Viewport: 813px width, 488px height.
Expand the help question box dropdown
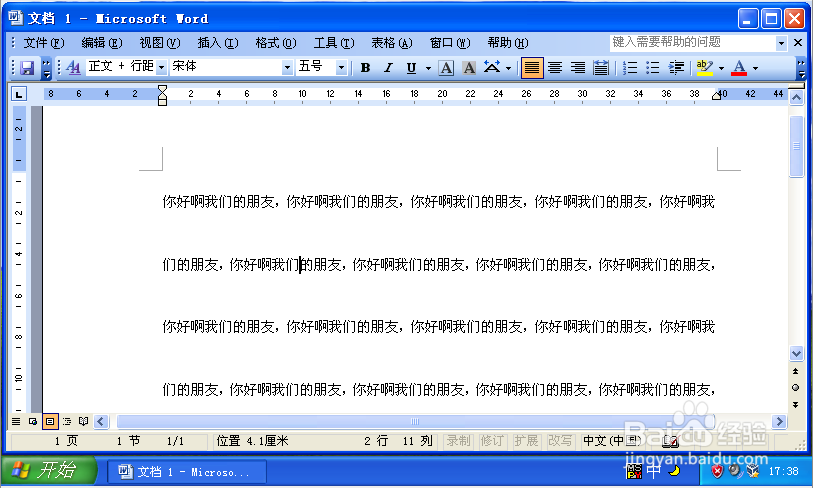[x=781, y=43]
